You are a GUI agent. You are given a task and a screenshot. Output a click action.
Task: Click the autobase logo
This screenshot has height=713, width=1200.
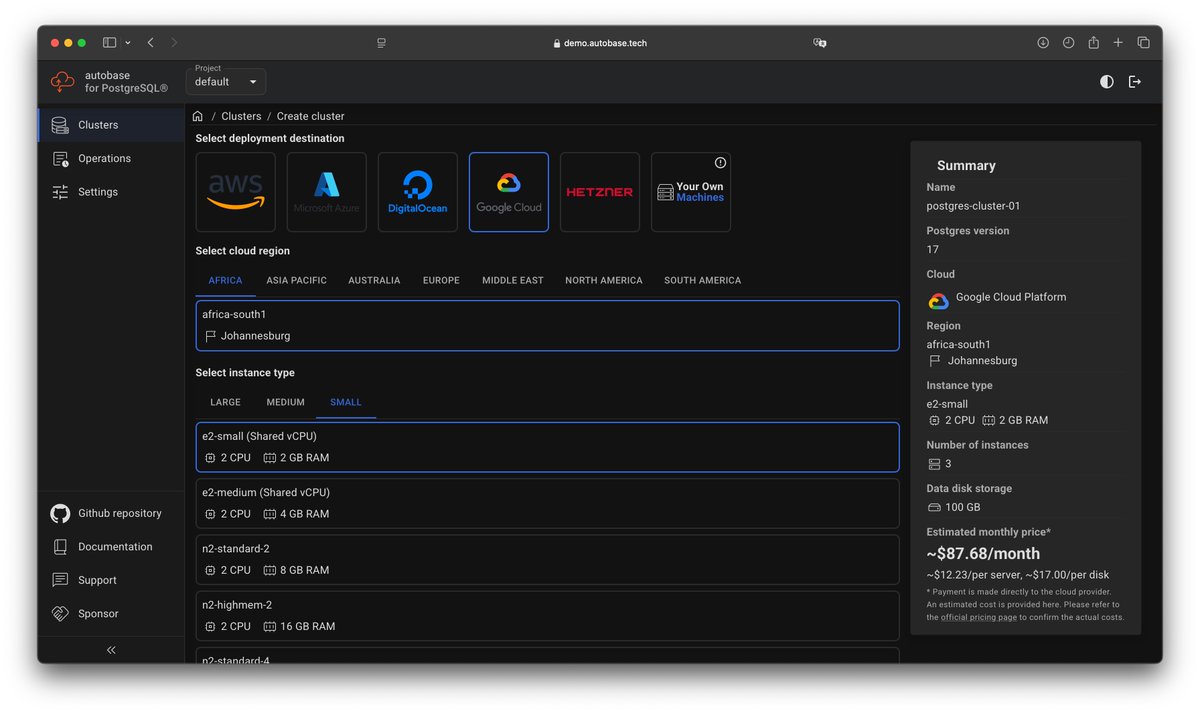63,82
